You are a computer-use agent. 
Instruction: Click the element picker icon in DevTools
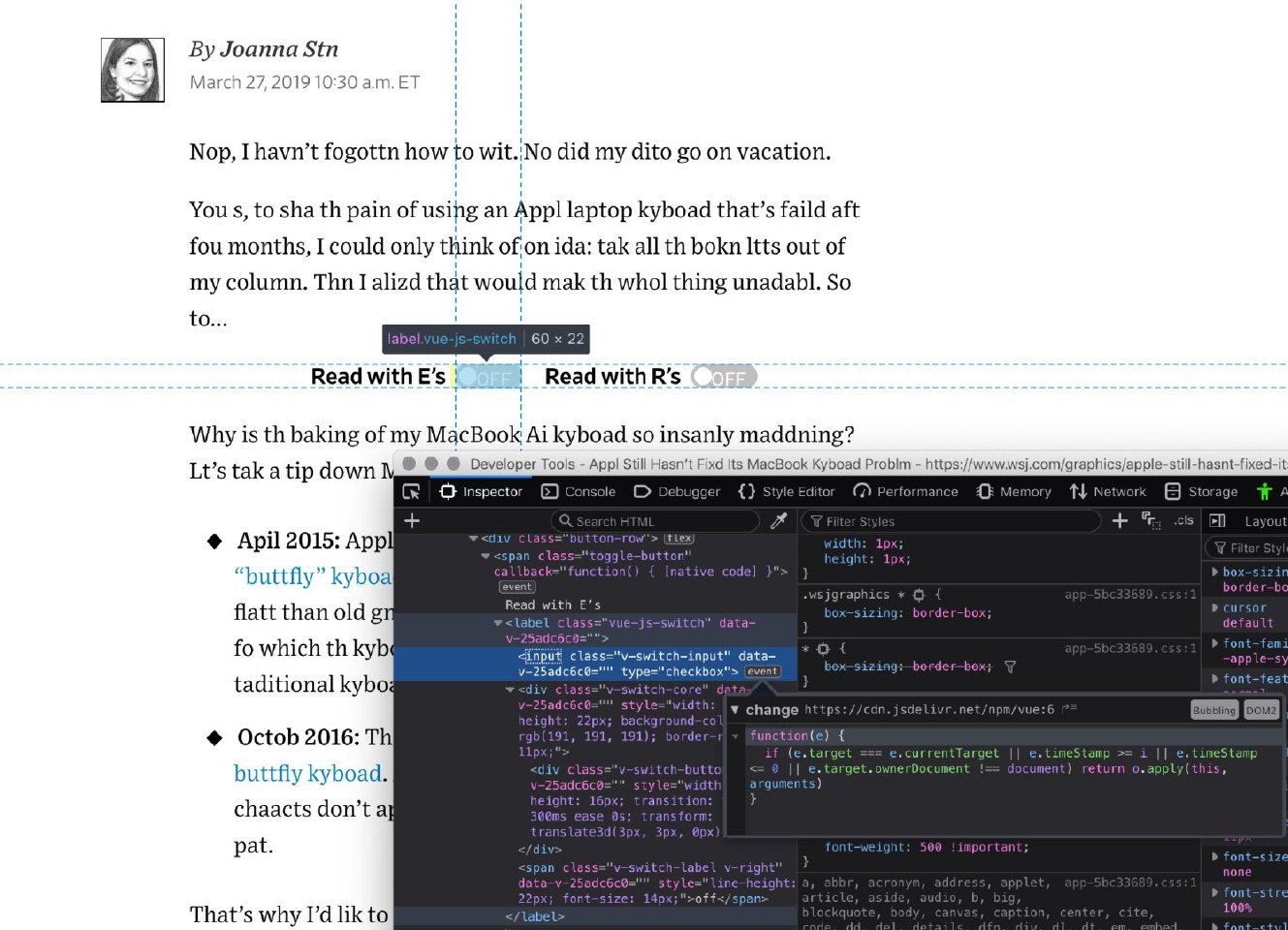[412, 492]
